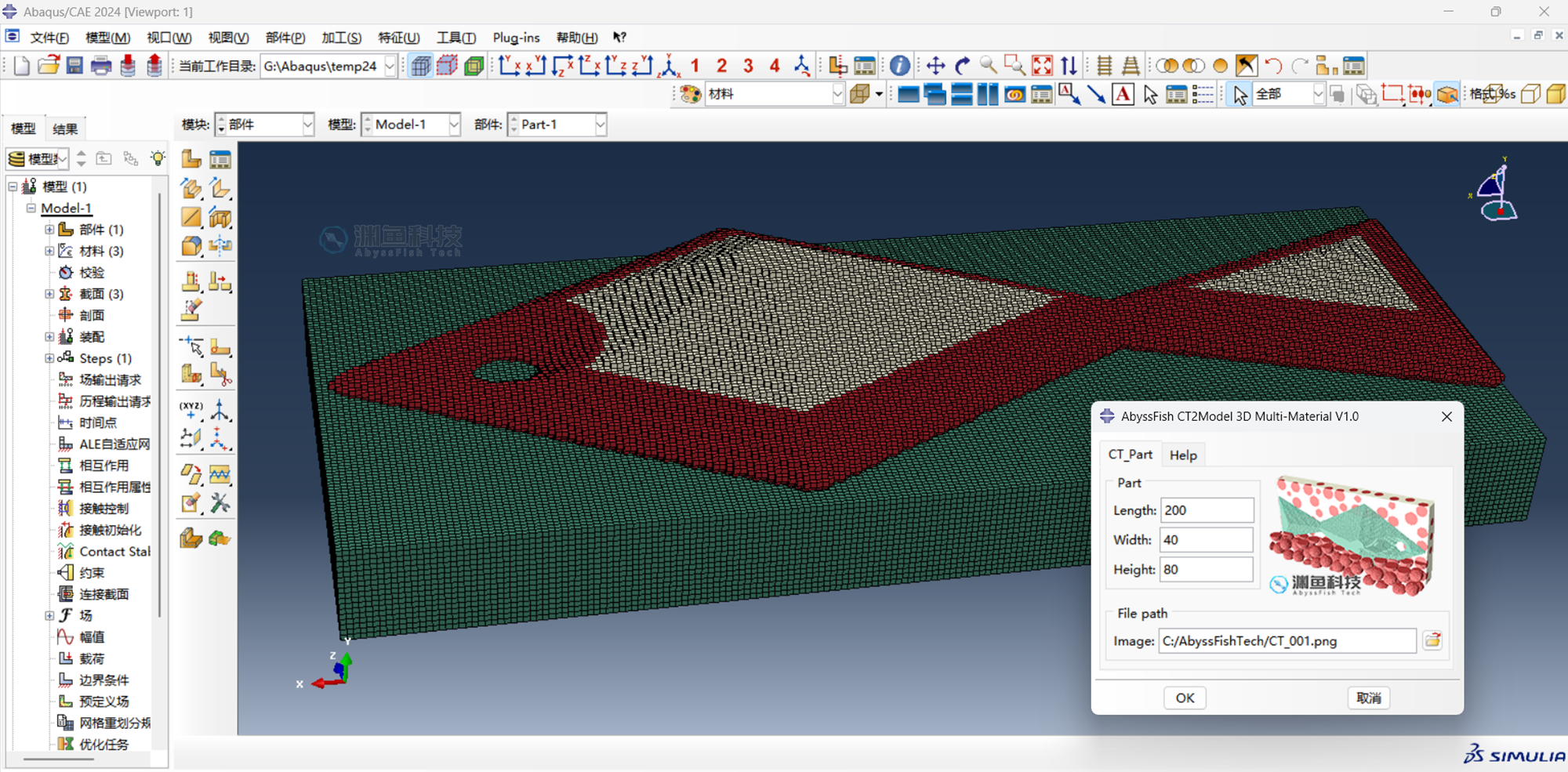Open the Part Manager icon

(220, 159)
